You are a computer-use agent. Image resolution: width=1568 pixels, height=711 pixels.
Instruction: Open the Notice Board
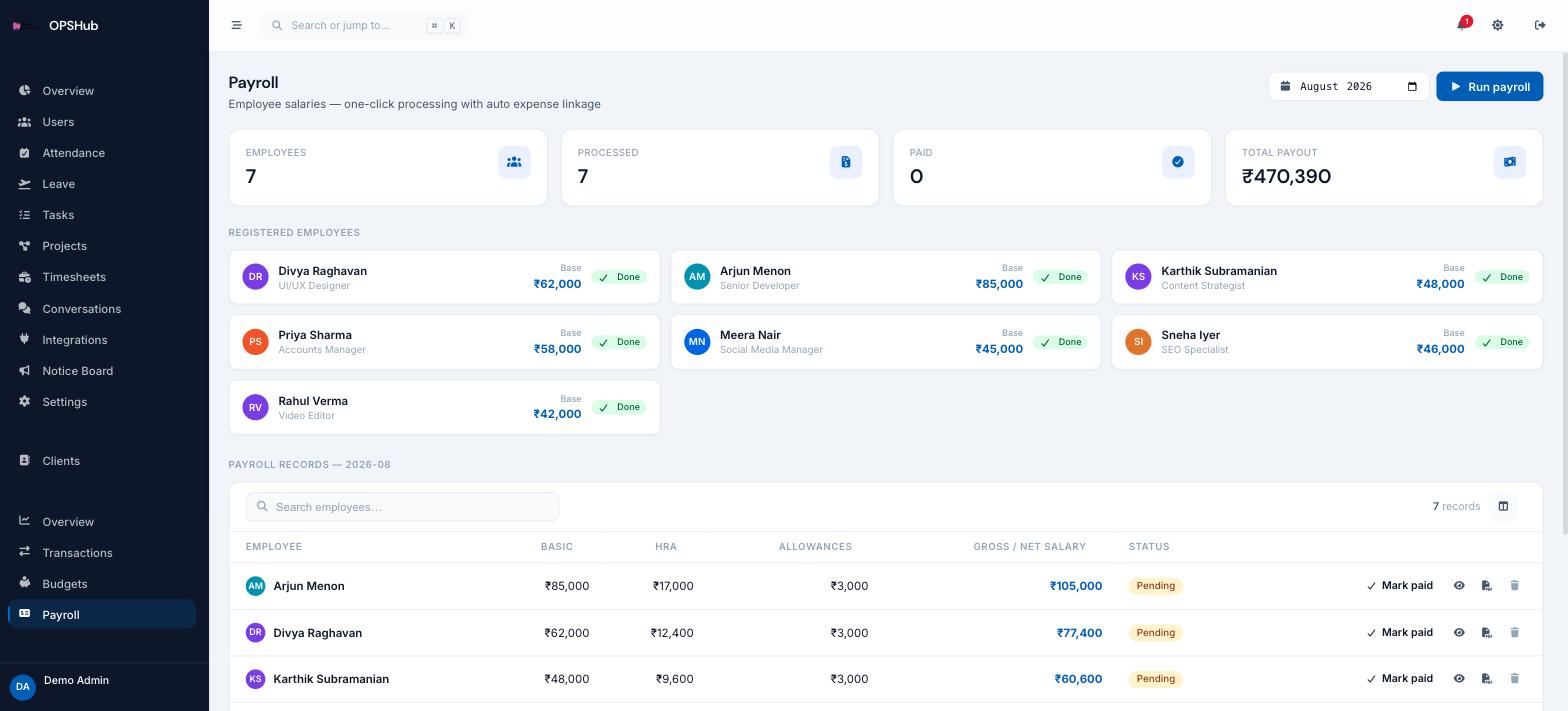tap(102, 371)
